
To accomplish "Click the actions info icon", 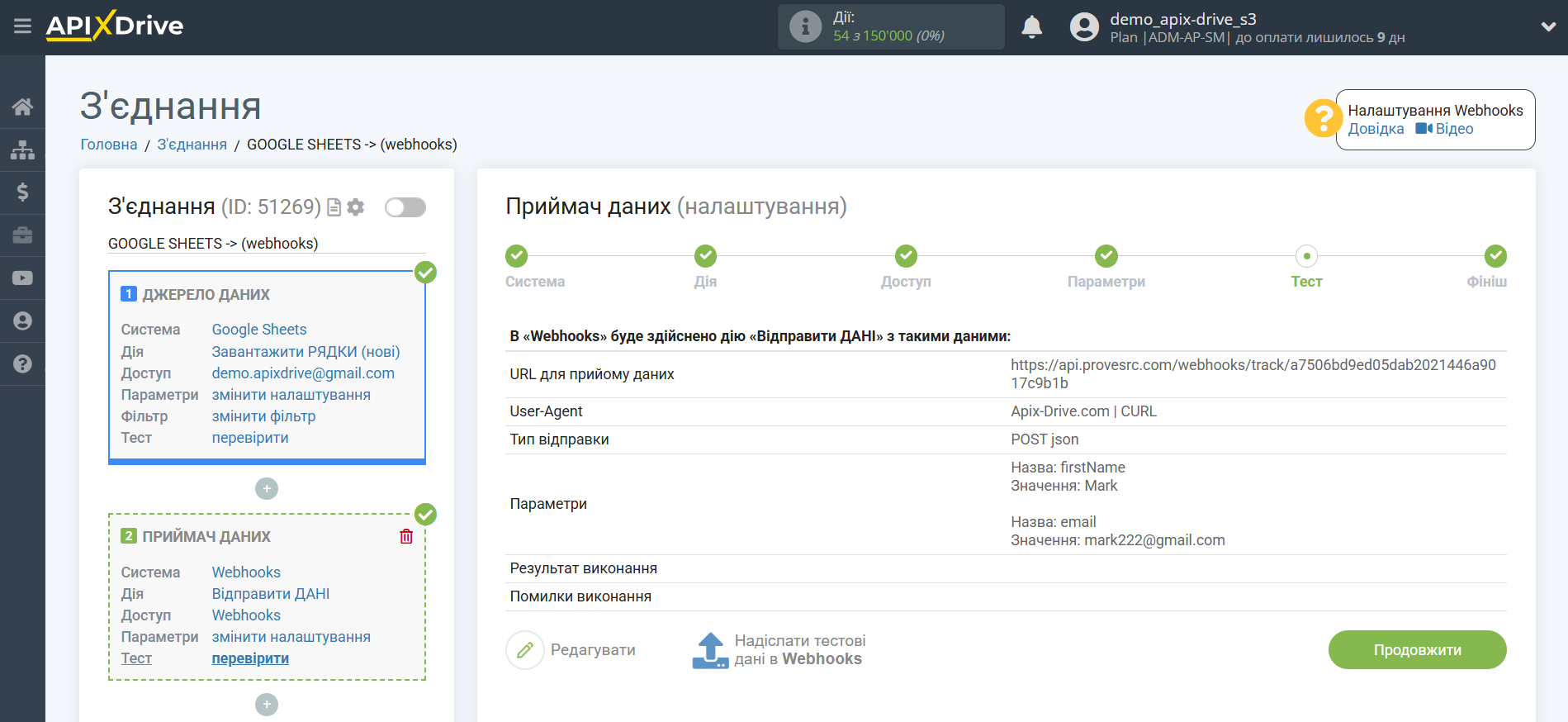I will (805, 26).
